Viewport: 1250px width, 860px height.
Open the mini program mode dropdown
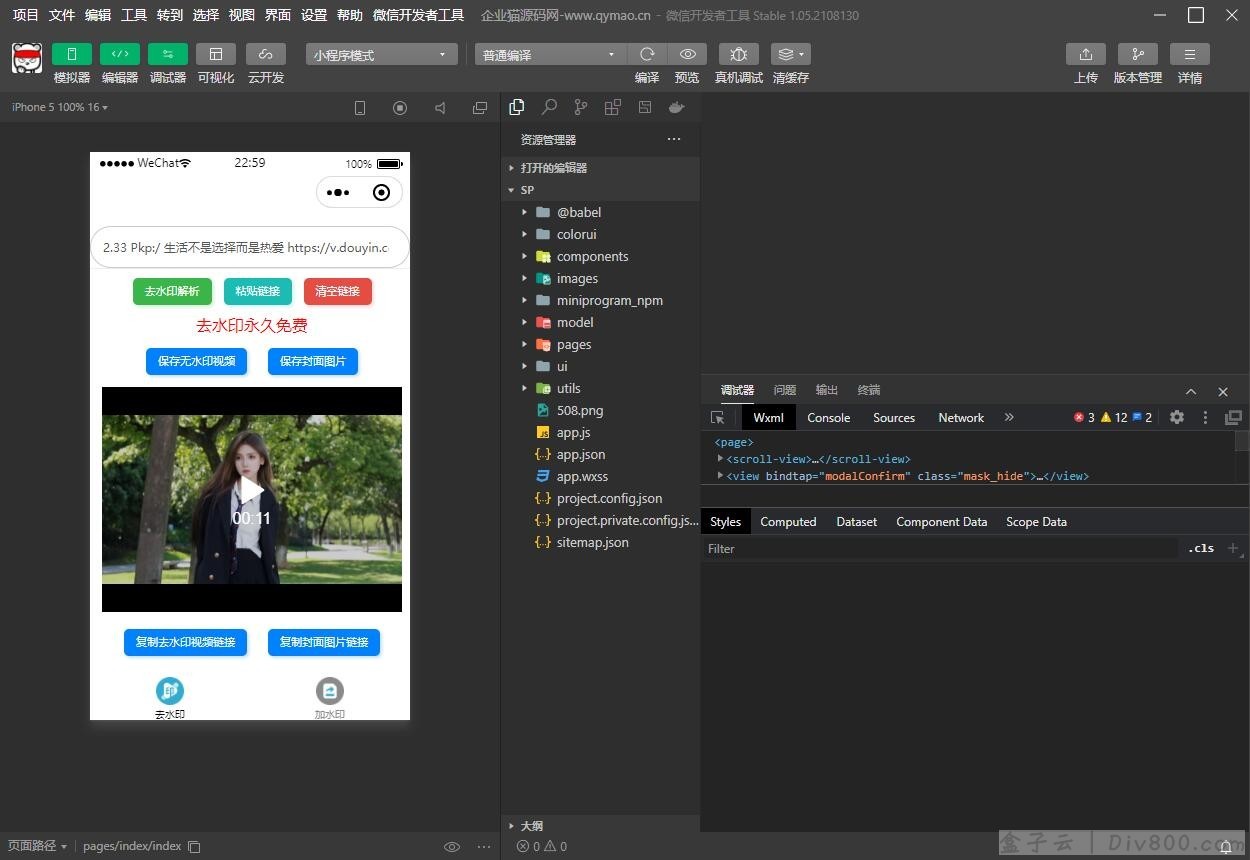tap(381, 55)
